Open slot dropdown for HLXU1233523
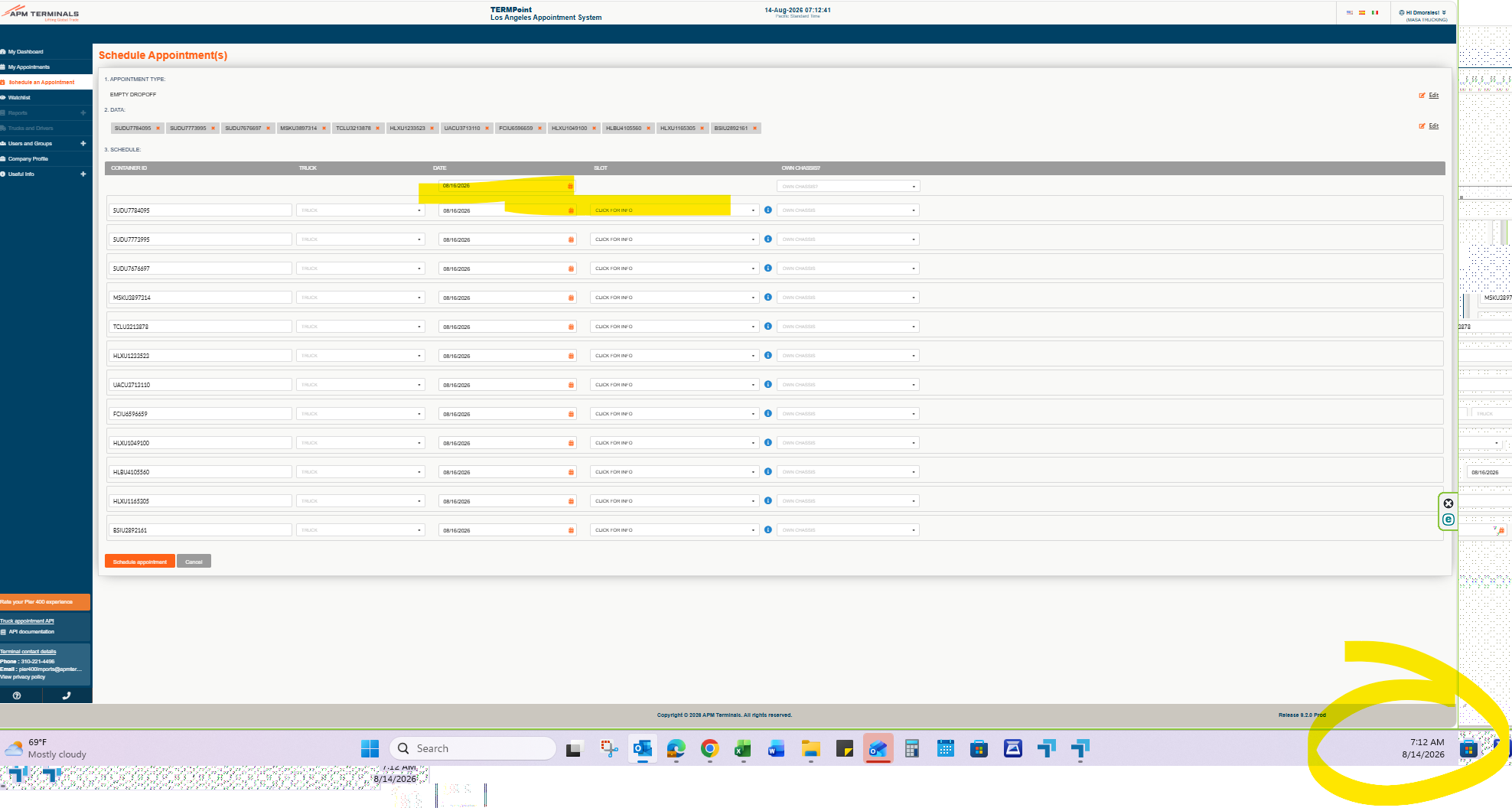The image size is (1512, 811). (x=674, y=356)
